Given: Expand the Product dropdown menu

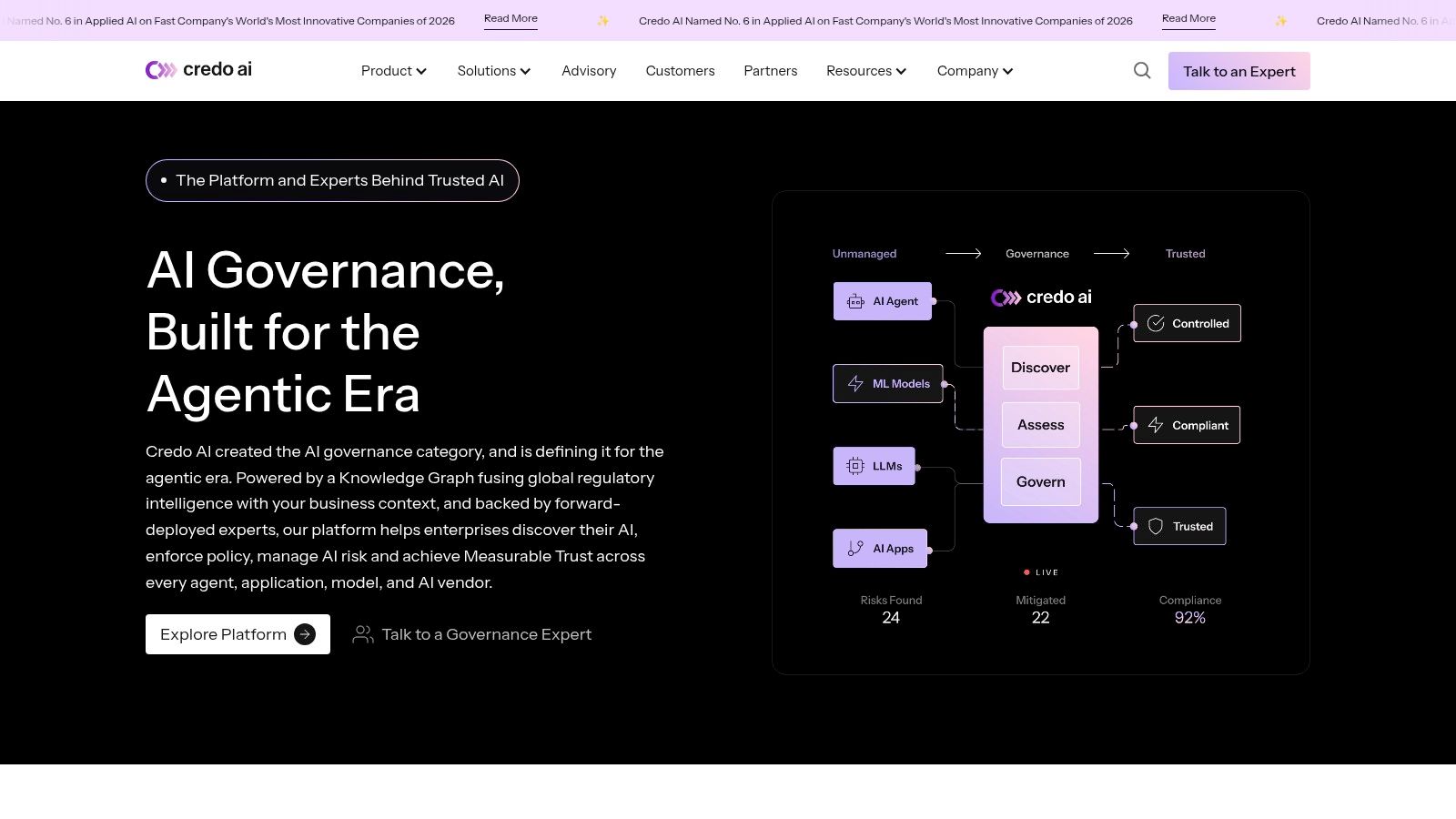Looking at the screenshot, I should tap(393, 71).
